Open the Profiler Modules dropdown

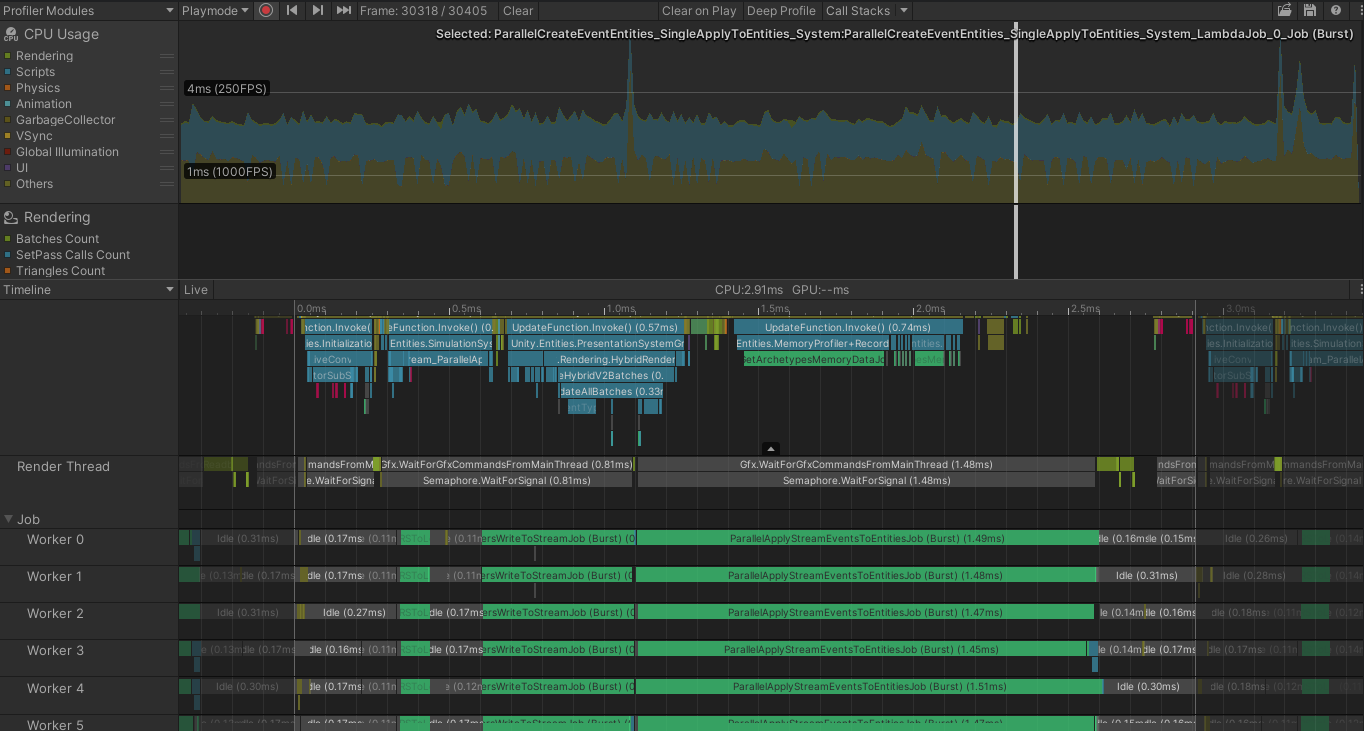click(x=88, y=11)
